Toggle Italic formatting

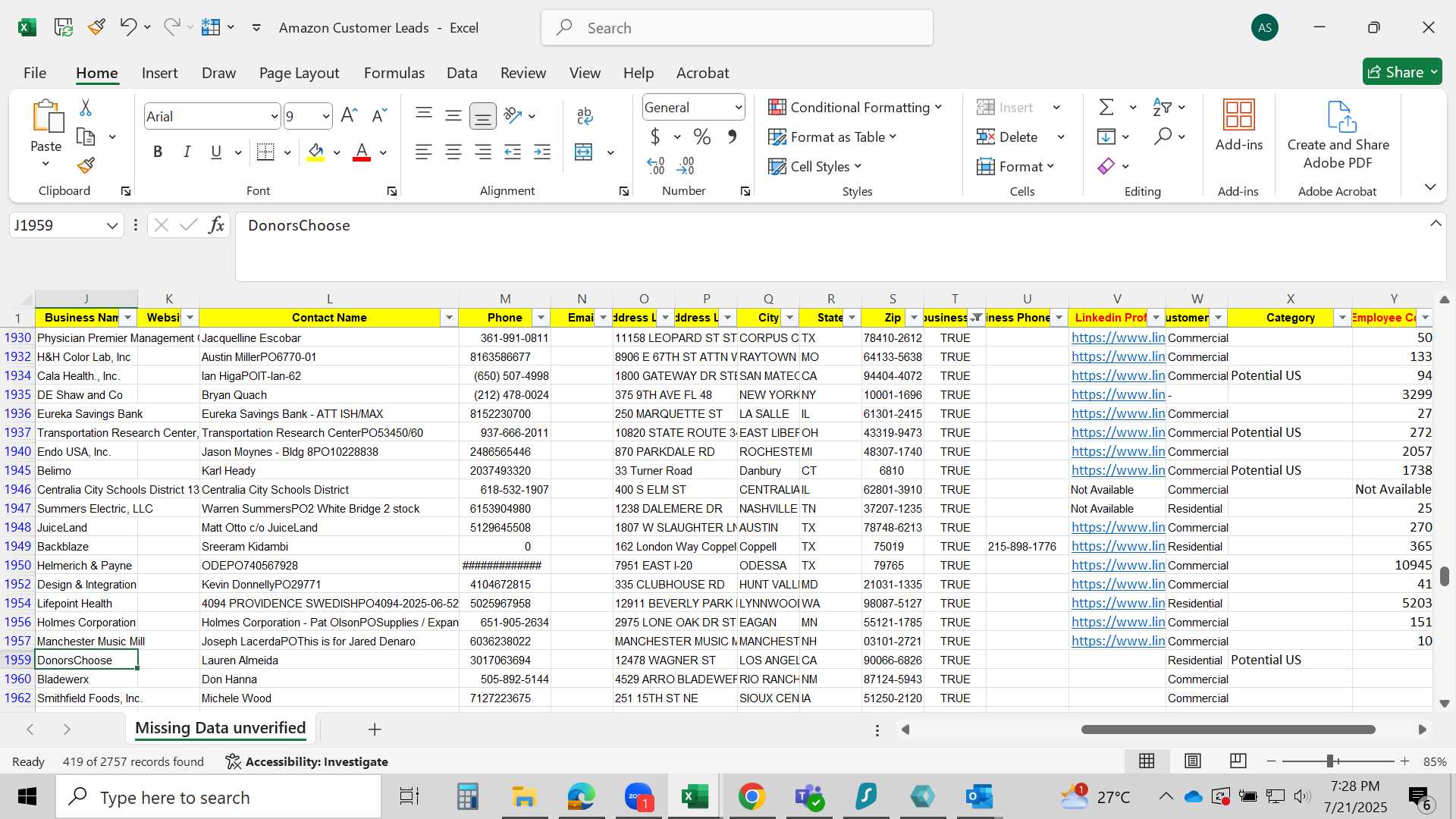187,152
